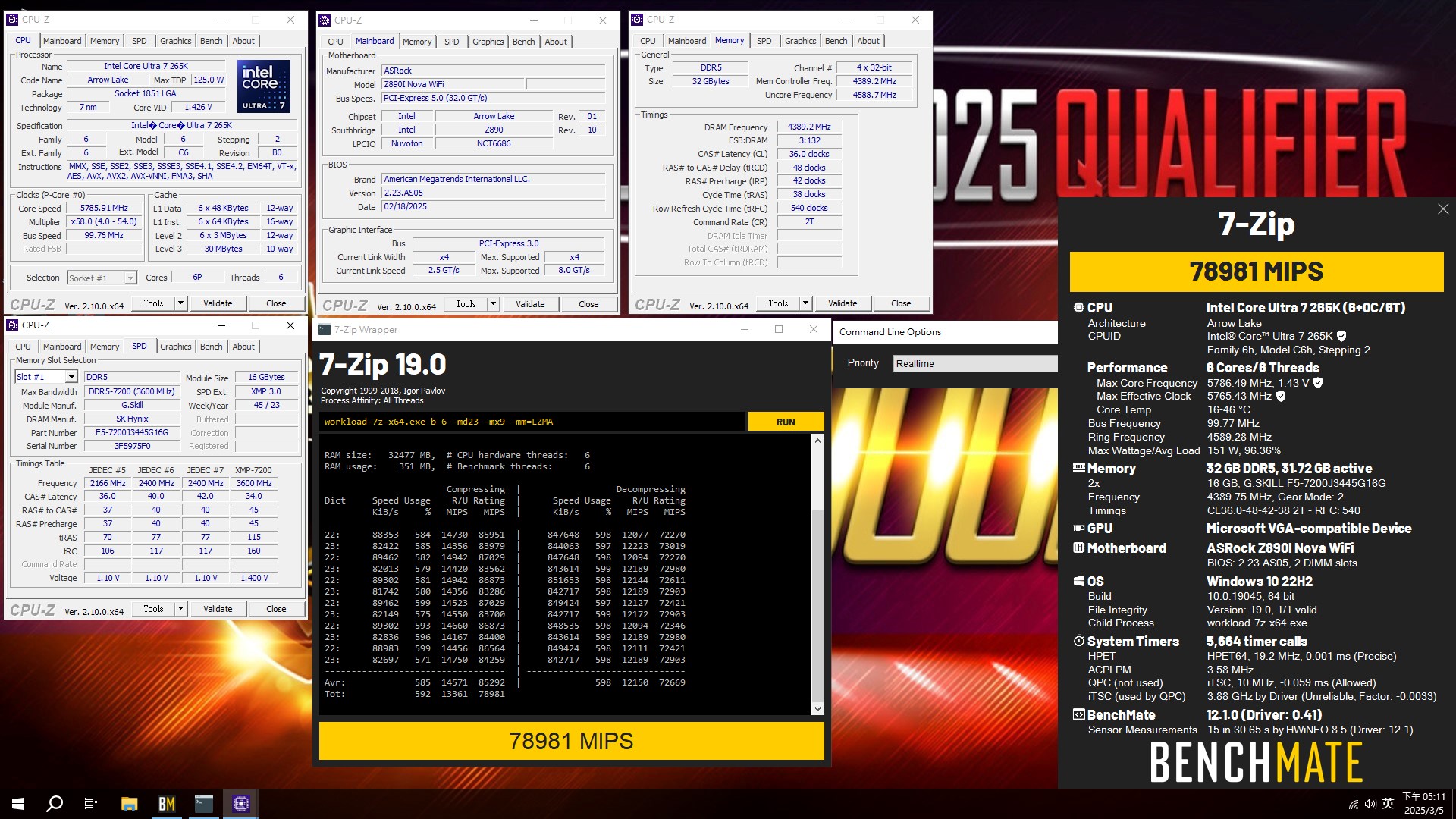Click 7-Zip output scrollbar down arrow
The image size is (1456, 819).
817,709
